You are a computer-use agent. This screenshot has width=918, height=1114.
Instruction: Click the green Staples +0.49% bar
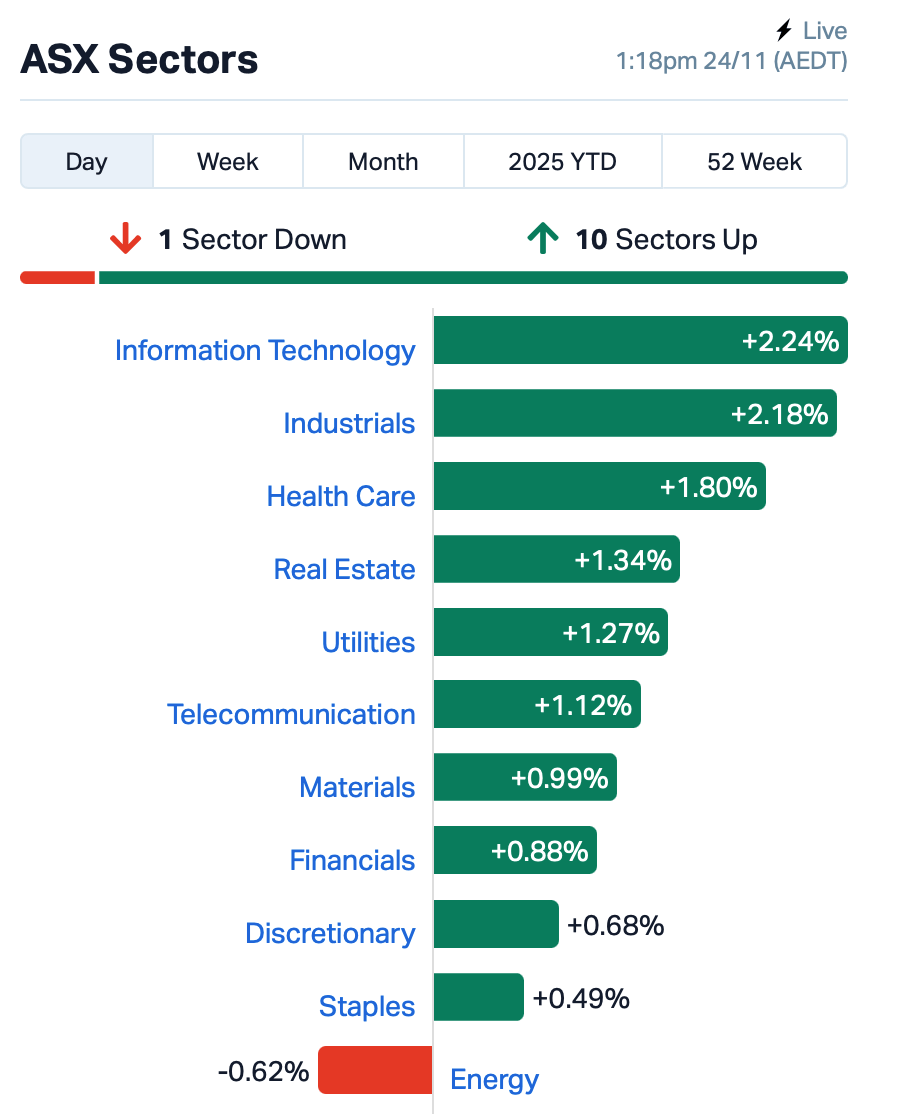tap(478, 997)
